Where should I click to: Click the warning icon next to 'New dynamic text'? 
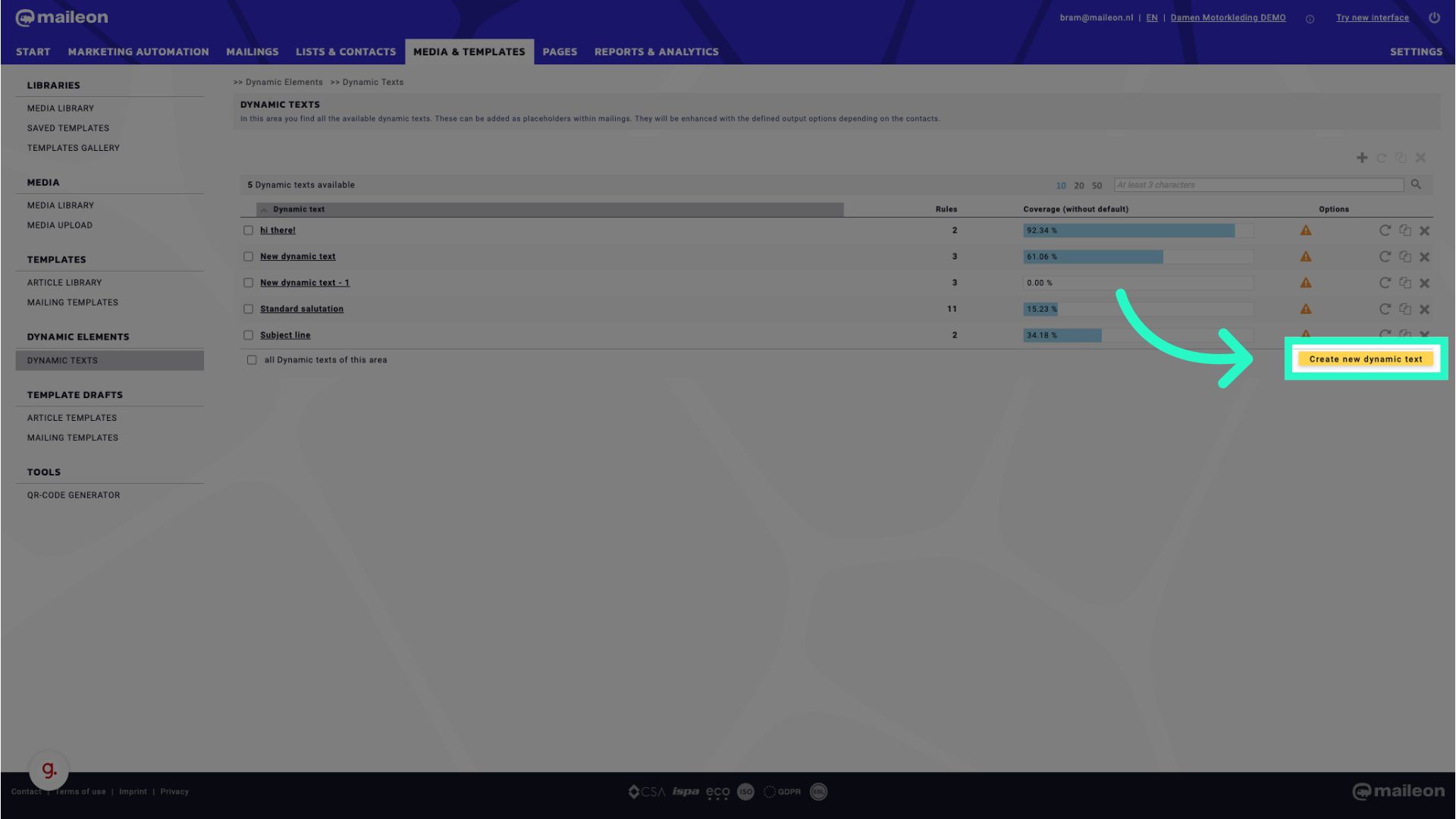(x=1306, y=256)
